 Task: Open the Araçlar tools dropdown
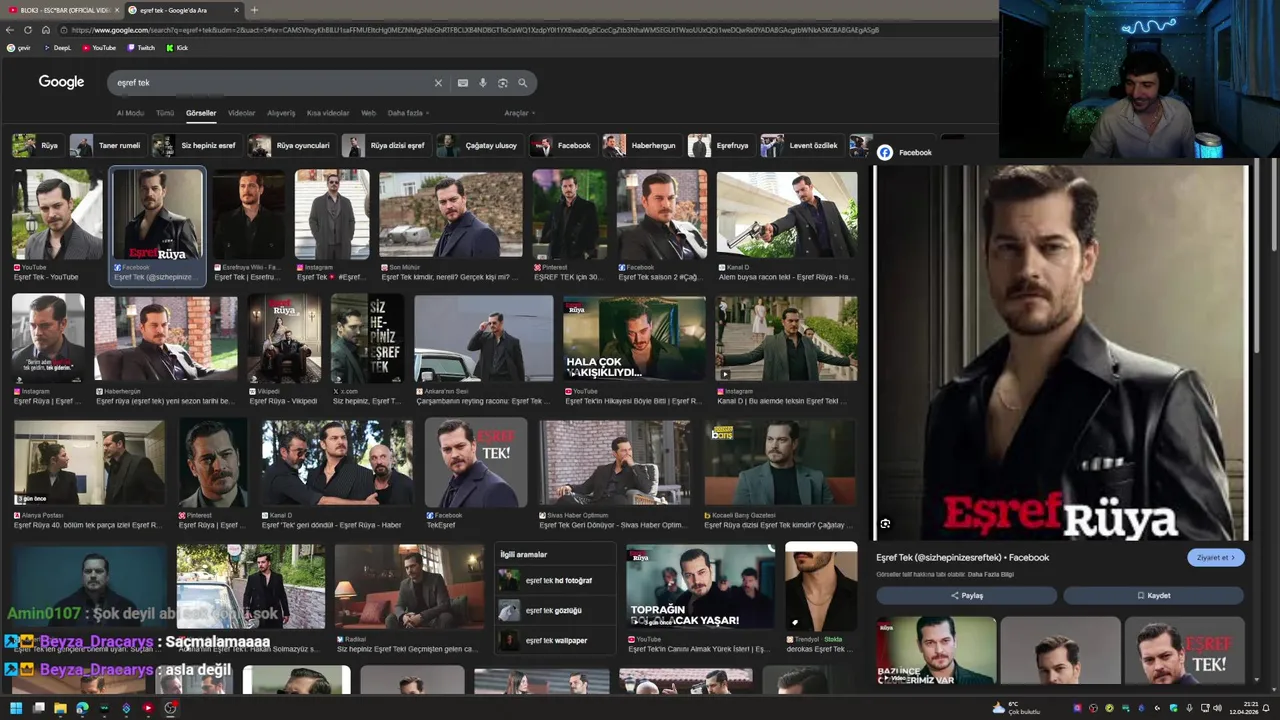[x=519, y=113]
